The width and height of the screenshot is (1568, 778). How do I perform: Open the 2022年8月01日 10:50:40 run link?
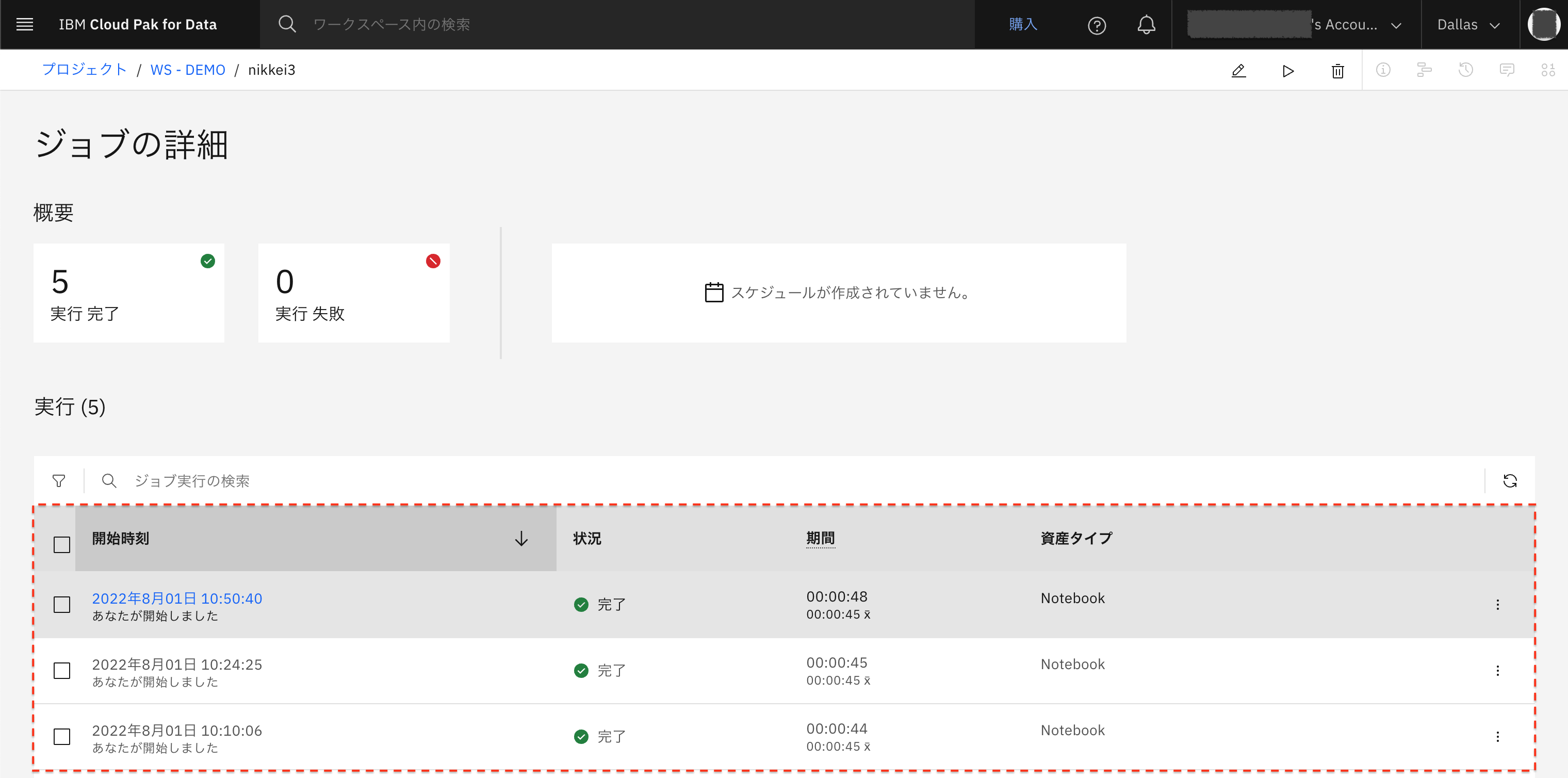(x=176, y=598)
